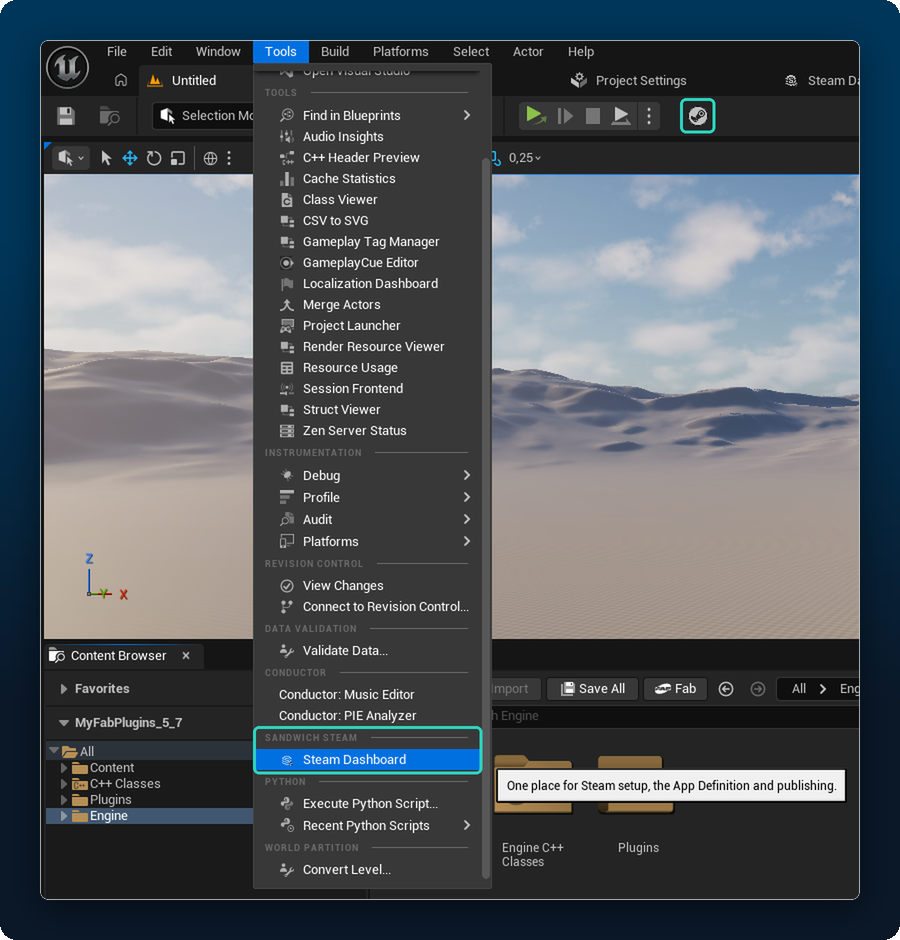900x940 pixels.
Task: Open the Select menu
Action: [x=471, y=52]
